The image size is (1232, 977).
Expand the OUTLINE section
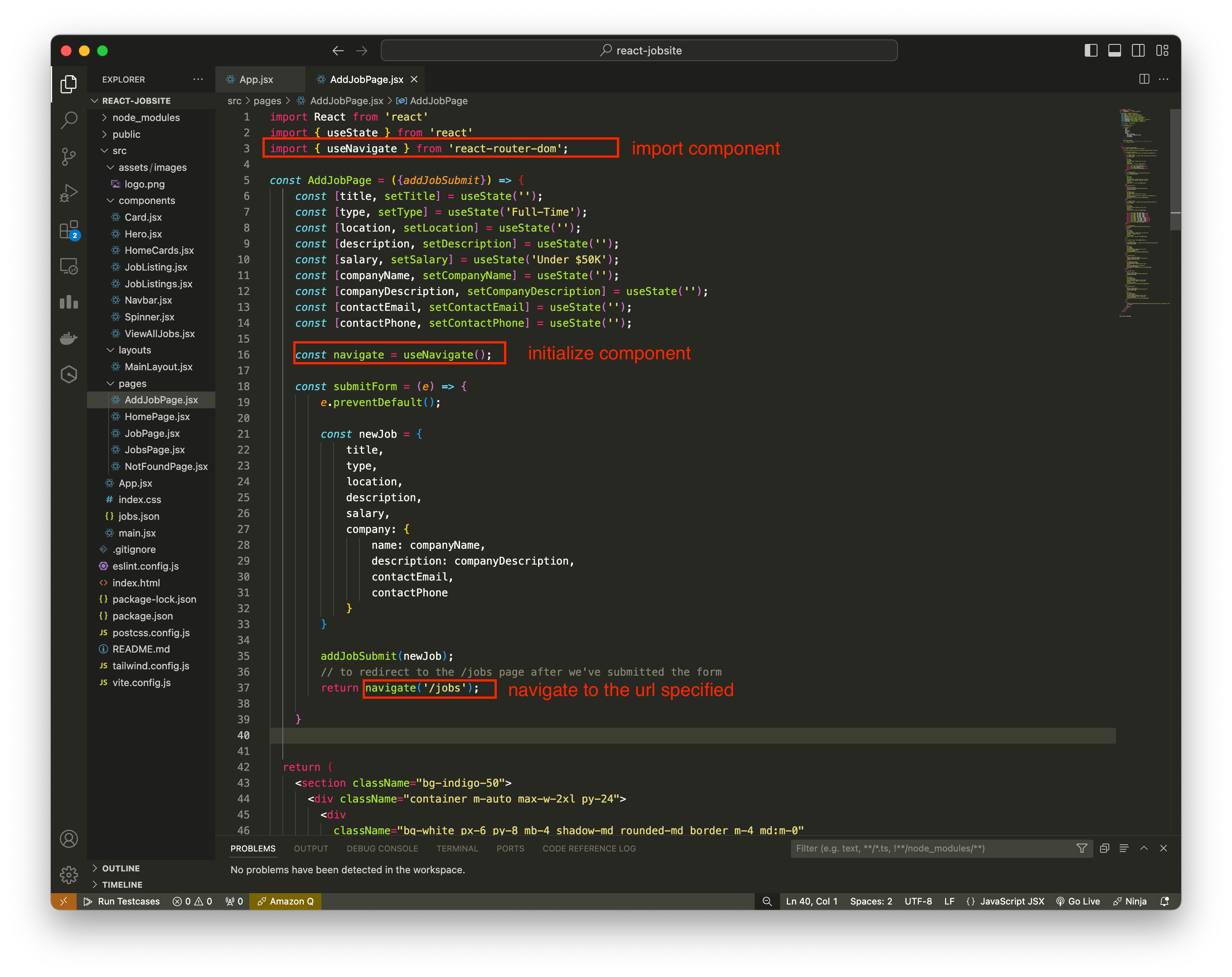pyautogui.click(x=151, y=868)
